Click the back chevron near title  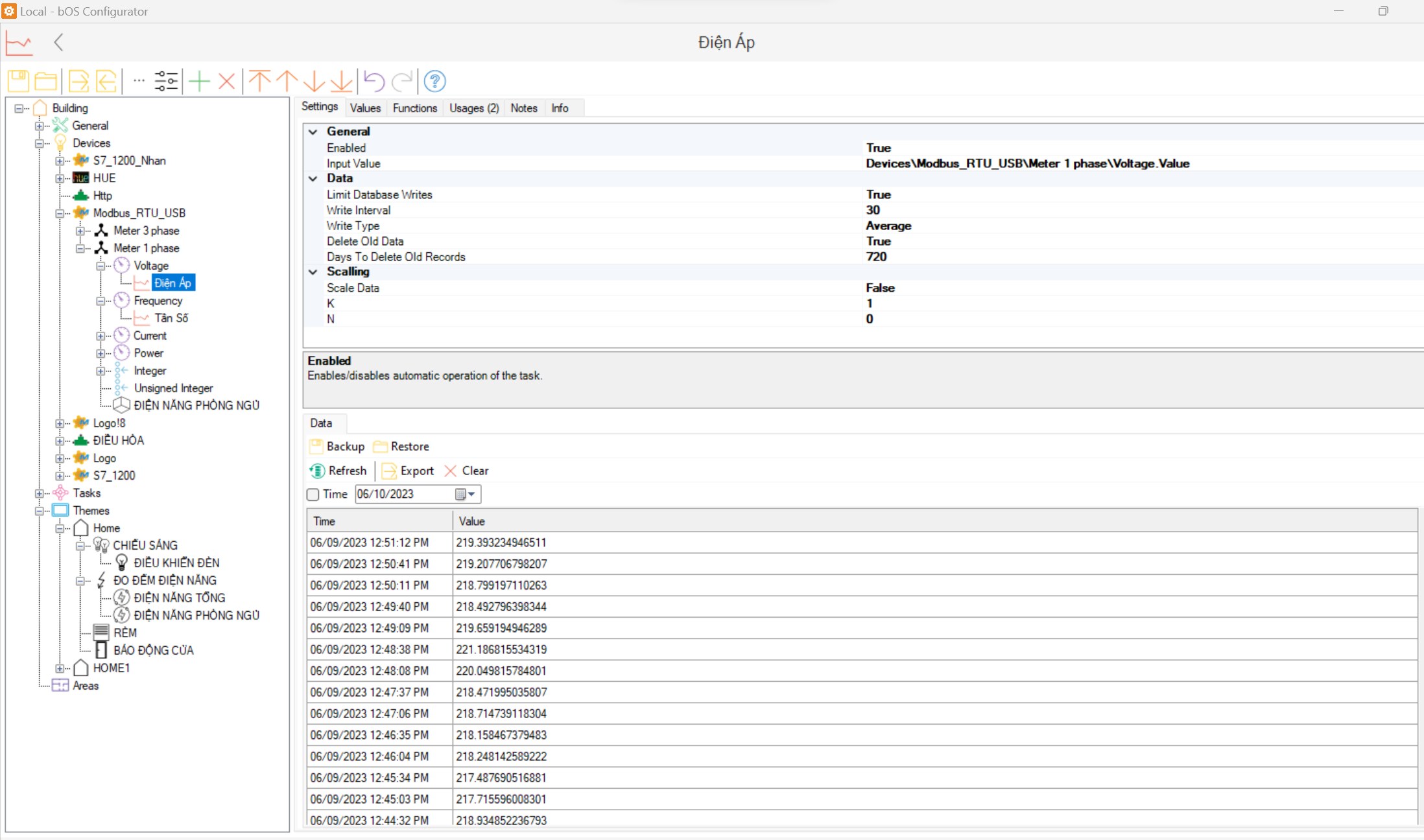click(x=58, y=43)
